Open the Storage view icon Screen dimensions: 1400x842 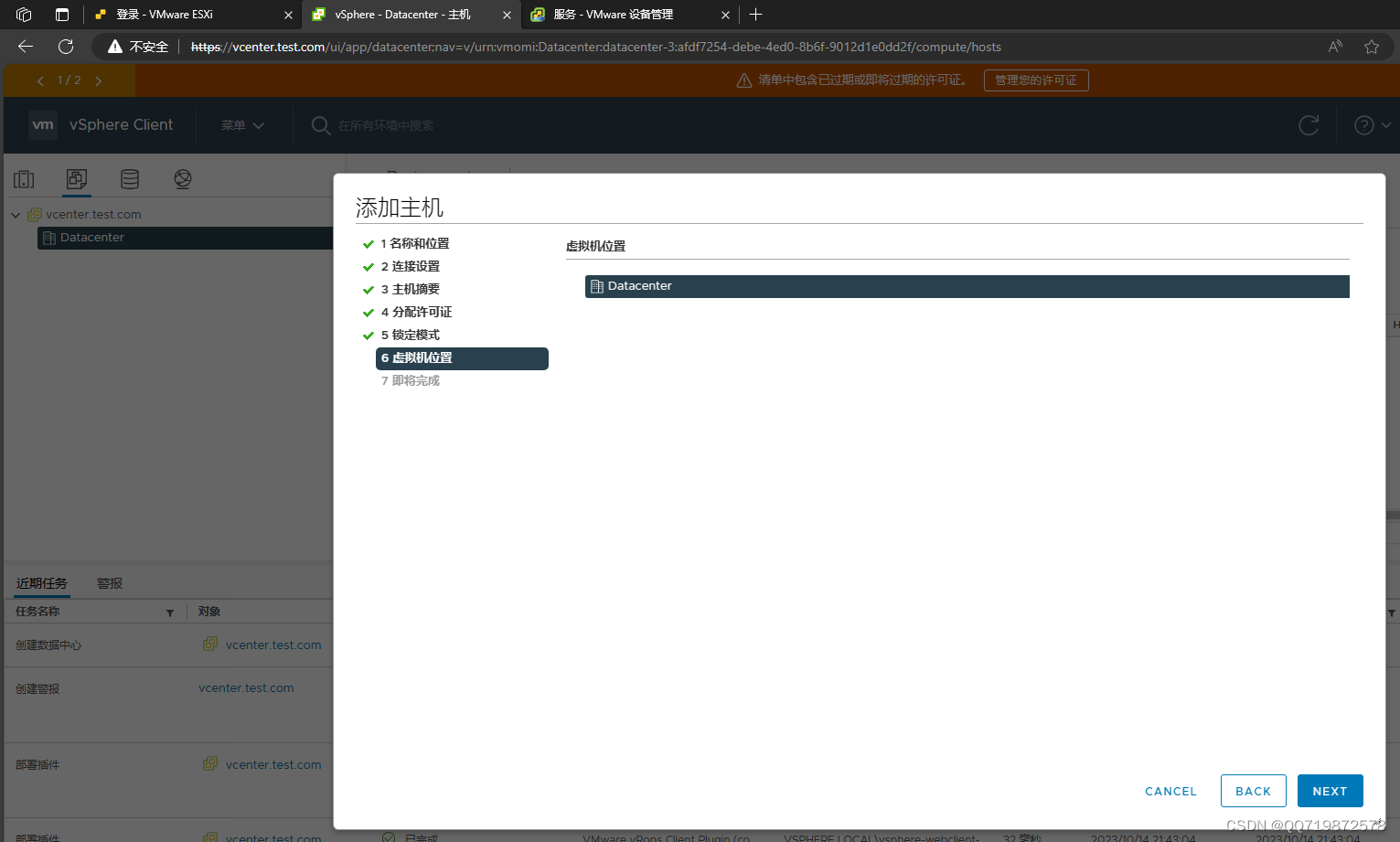coord(130,179)
